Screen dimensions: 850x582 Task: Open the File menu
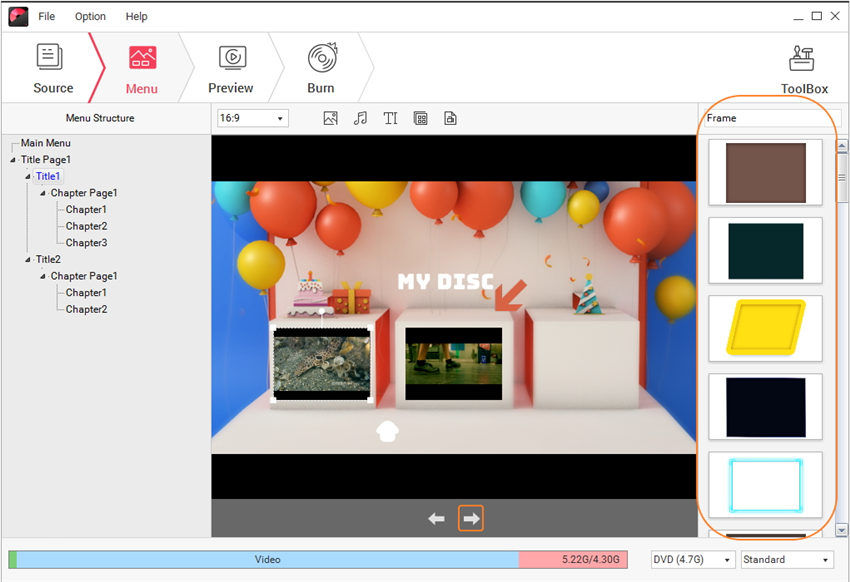tap(47, 16)
